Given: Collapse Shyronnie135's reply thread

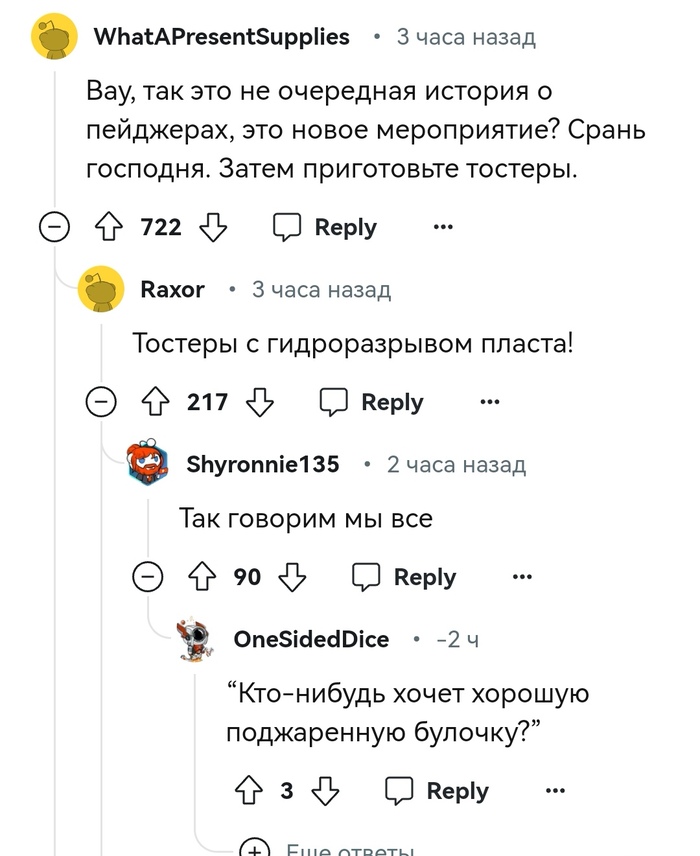Looking at the screenshot, I should pos(148,577).
